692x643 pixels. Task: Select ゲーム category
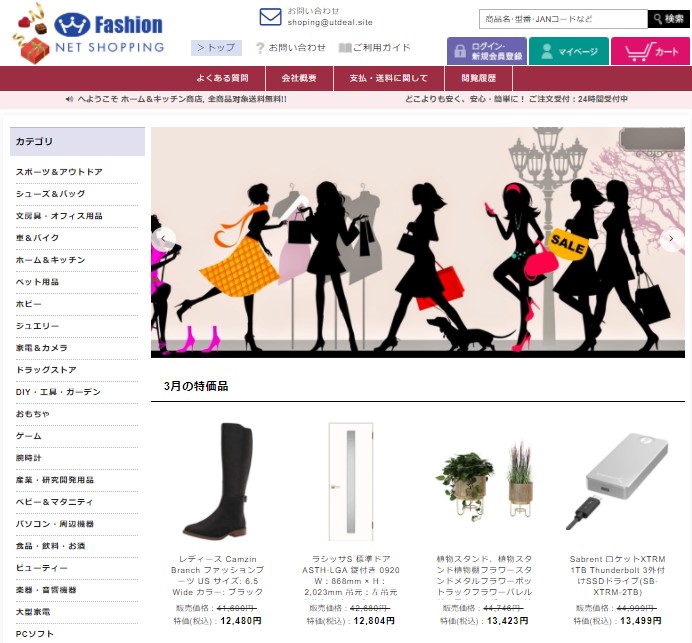pos(29,436)
